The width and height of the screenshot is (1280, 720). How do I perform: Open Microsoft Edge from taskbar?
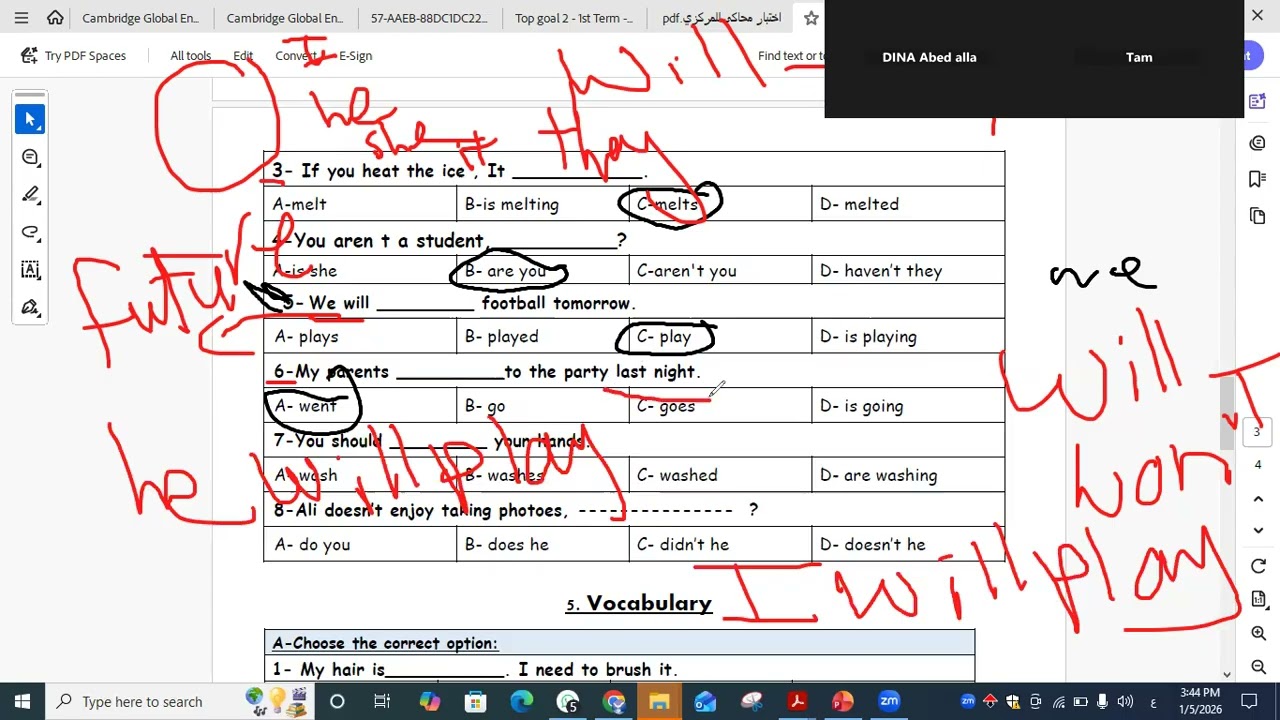pyautogui.click(x=521, y=702)
